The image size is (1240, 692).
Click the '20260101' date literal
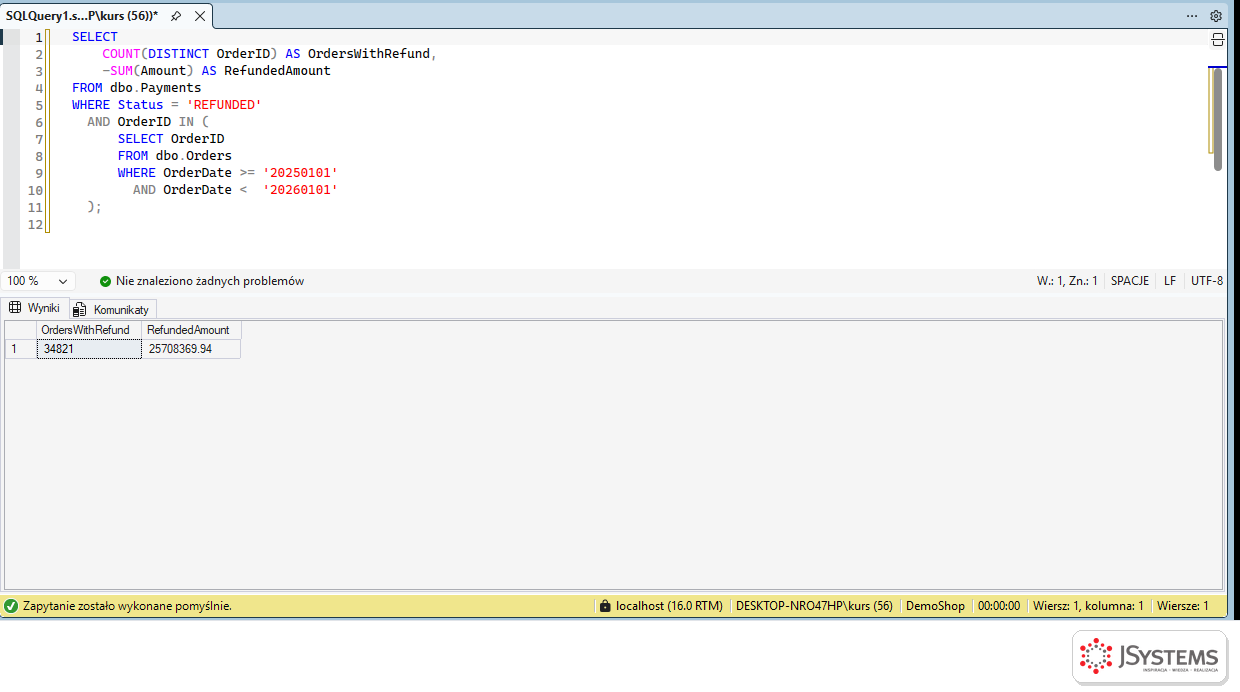[300, 190]
